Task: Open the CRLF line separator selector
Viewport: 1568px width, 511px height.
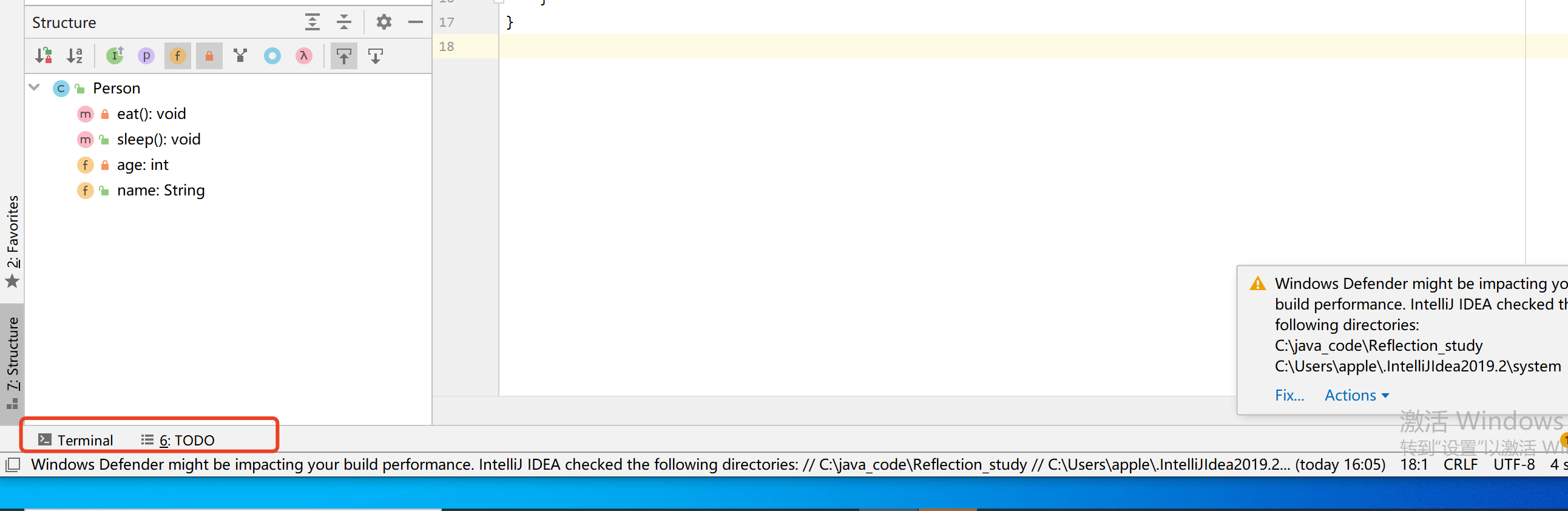Action: pyautogui.click(x=1459, y=465)
